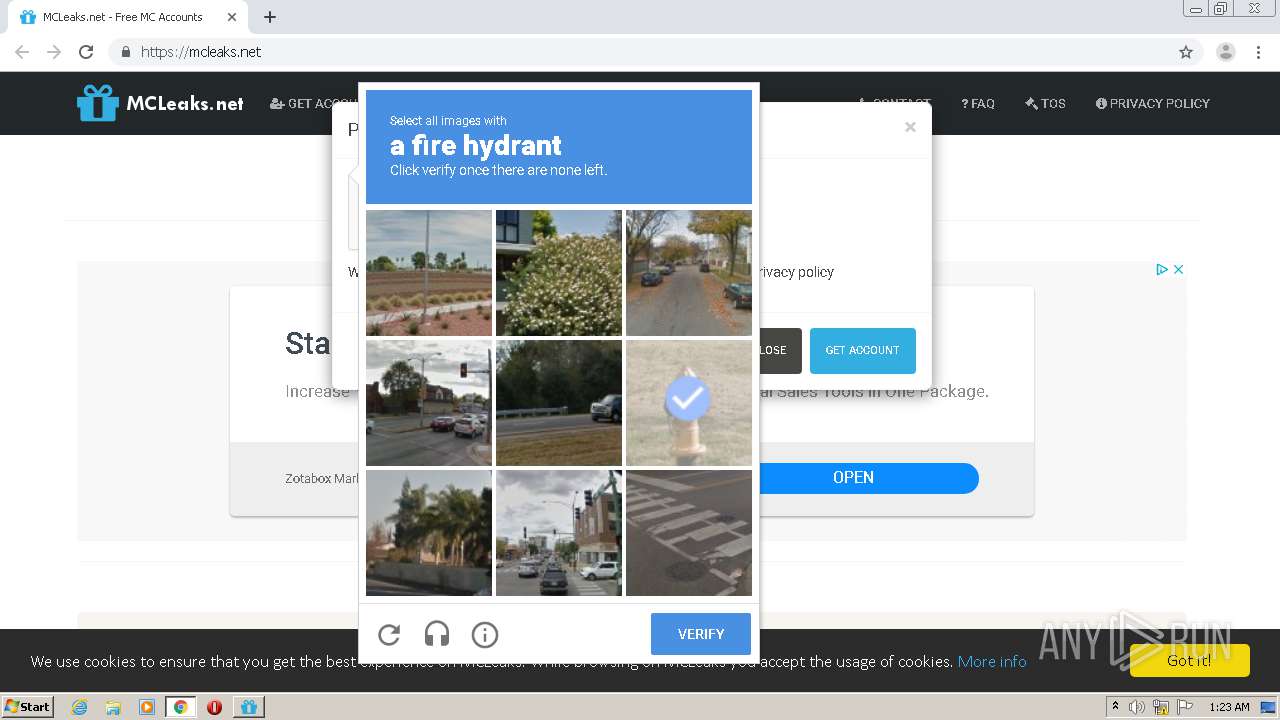Go back in browser history

tap(22, 52)
